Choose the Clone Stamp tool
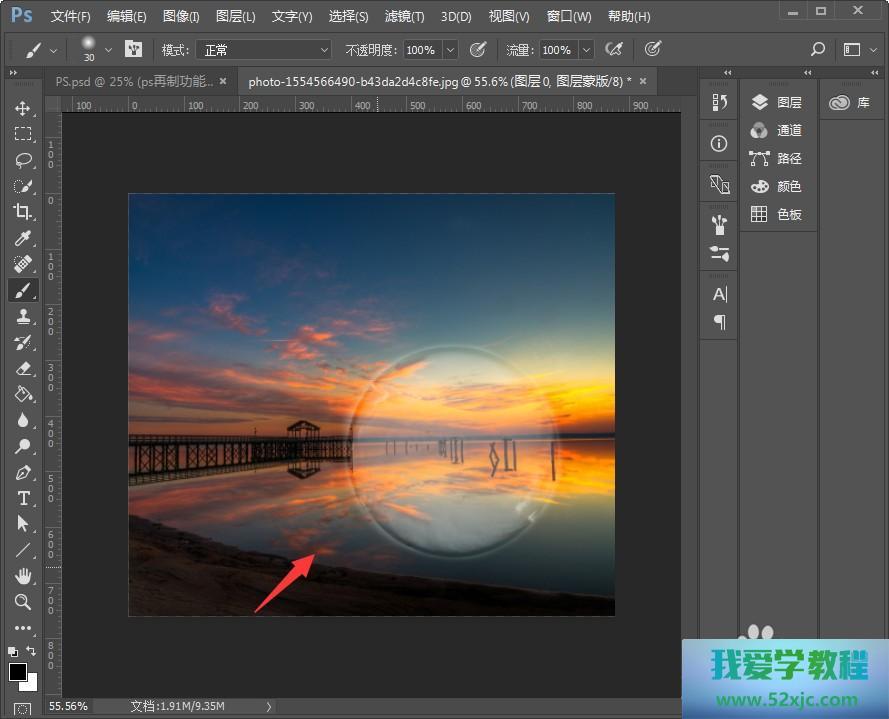This screenshot has height=719, width=889. 22,316
